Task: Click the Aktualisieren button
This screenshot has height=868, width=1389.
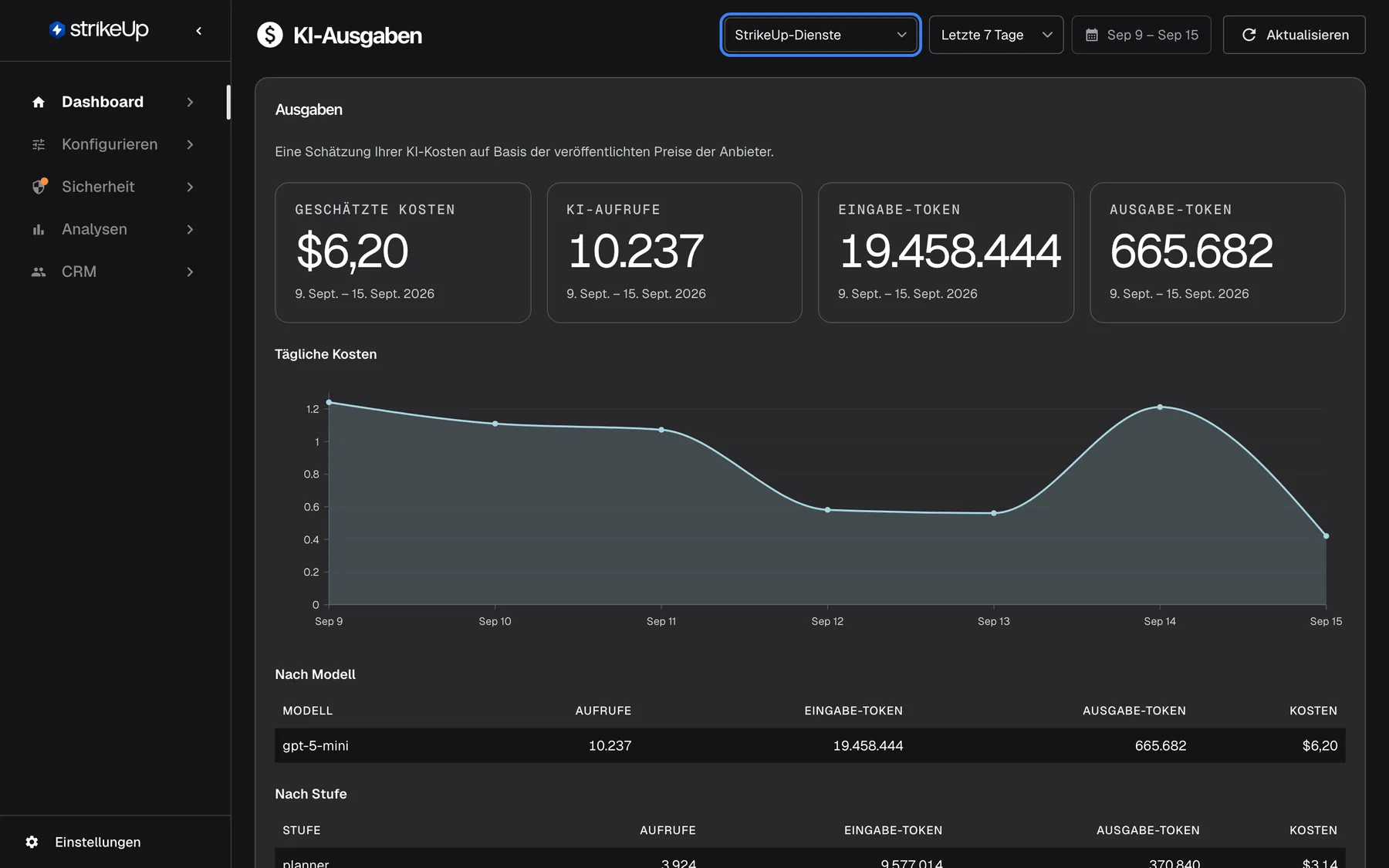Action: click(1294, 35)
